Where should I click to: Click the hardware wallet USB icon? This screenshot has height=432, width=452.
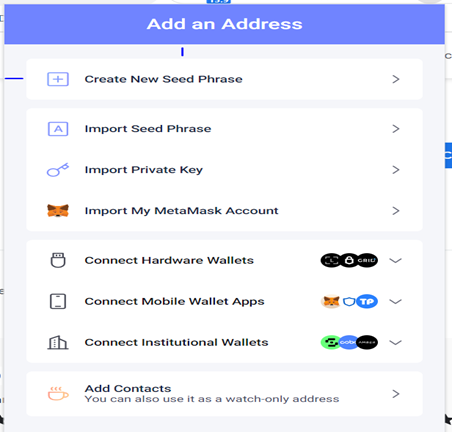click(x=58, y=260)
